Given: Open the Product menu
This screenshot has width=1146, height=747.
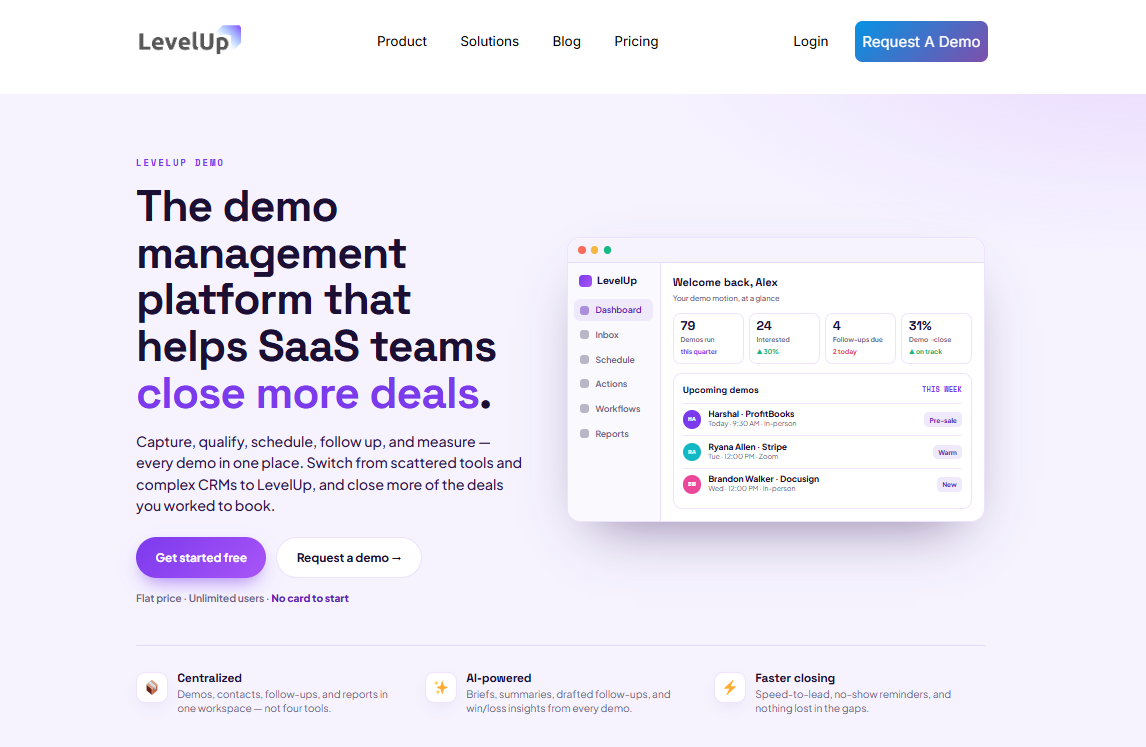Looking at the screenshot, I should click(401, 42).
